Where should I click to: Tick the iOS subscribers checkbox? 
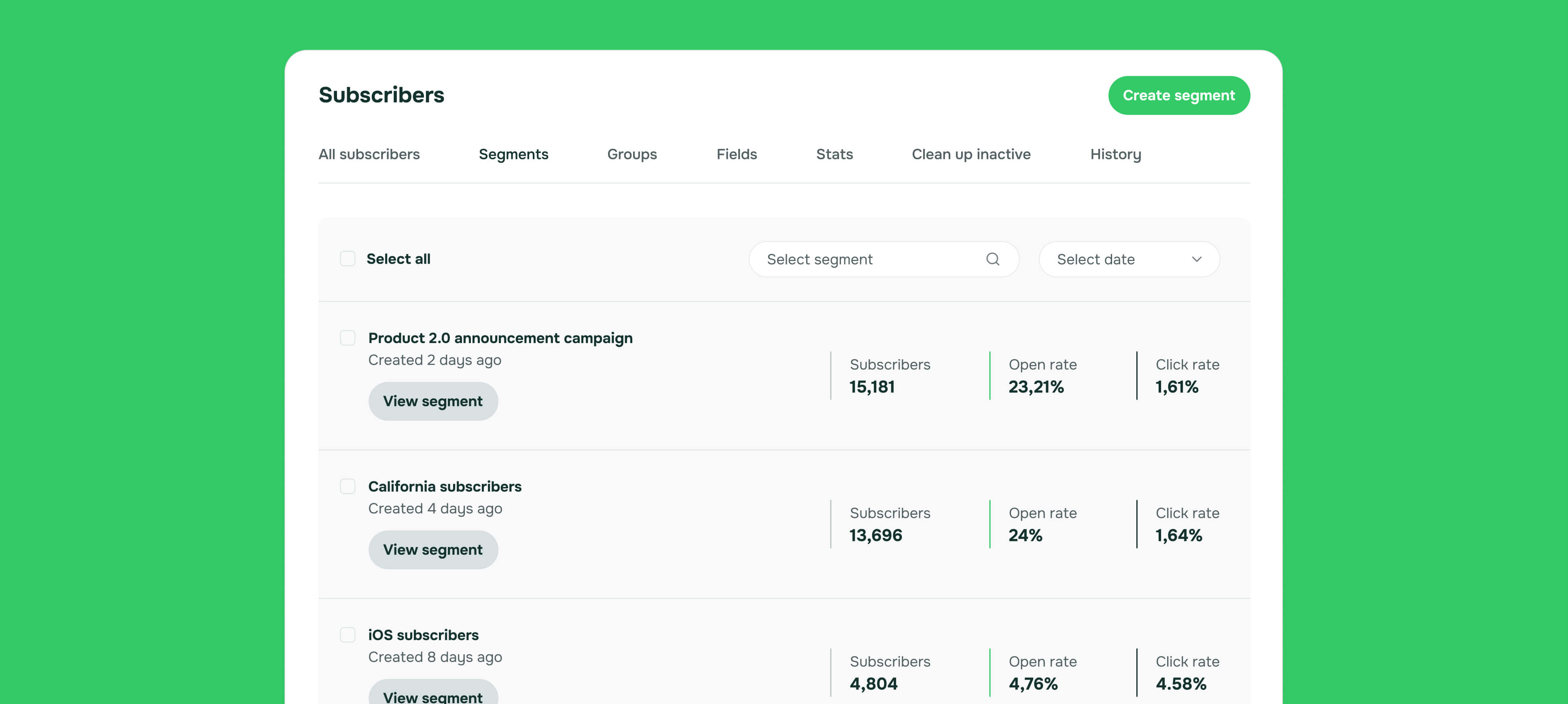(x=348, y=634)
